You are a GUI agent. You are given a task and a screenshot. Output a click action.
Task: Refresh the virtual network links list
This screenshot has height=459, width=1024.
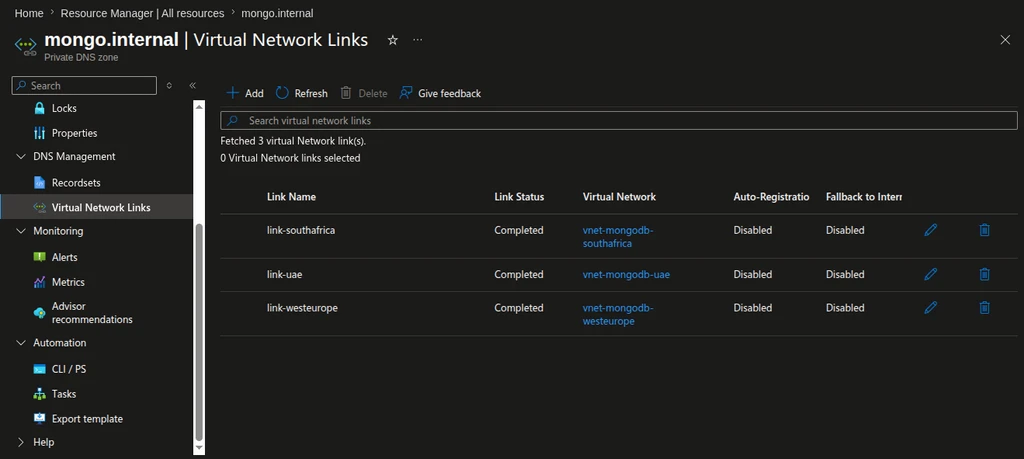[302, 93]
